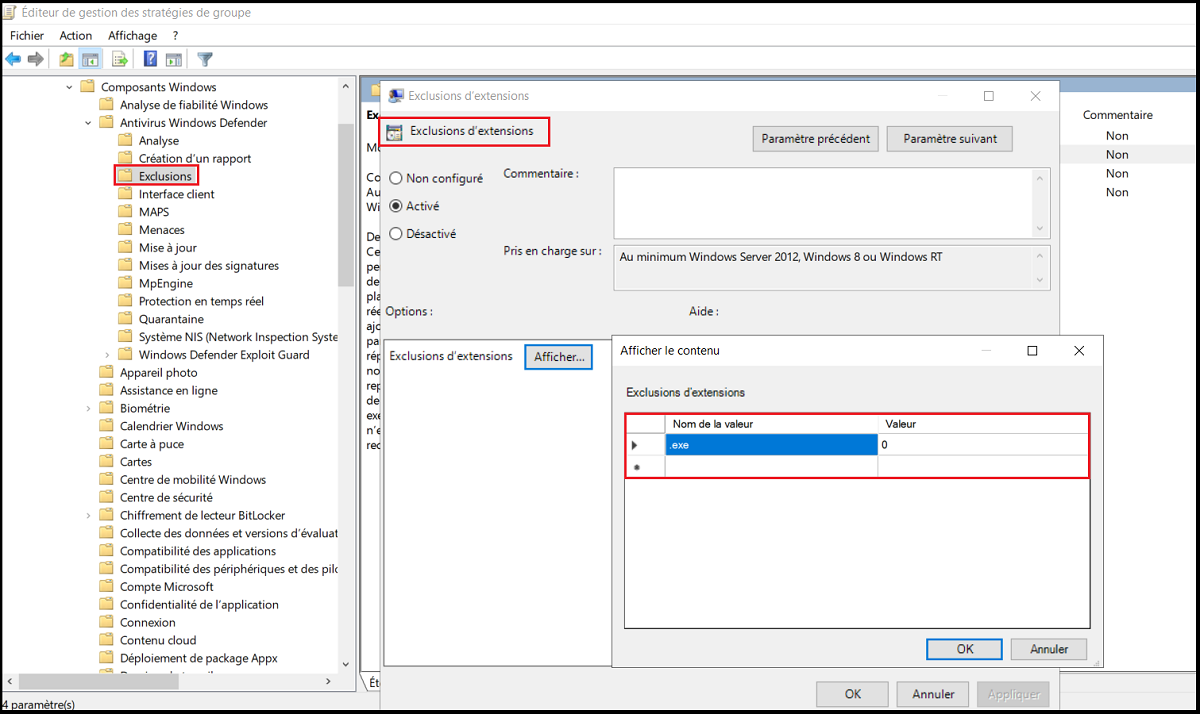Expand the Biométrie tree node

[x=88, y=408]
